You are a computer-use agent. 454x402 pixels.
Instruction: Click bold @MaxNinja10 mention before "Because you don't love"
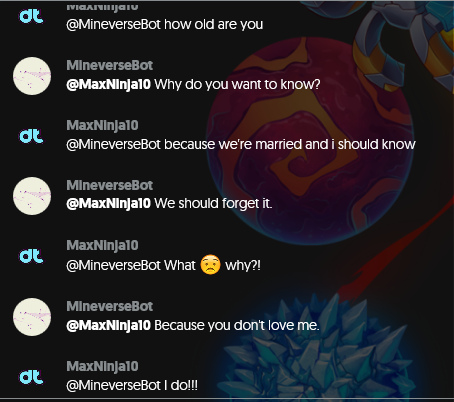click(109, 325)
